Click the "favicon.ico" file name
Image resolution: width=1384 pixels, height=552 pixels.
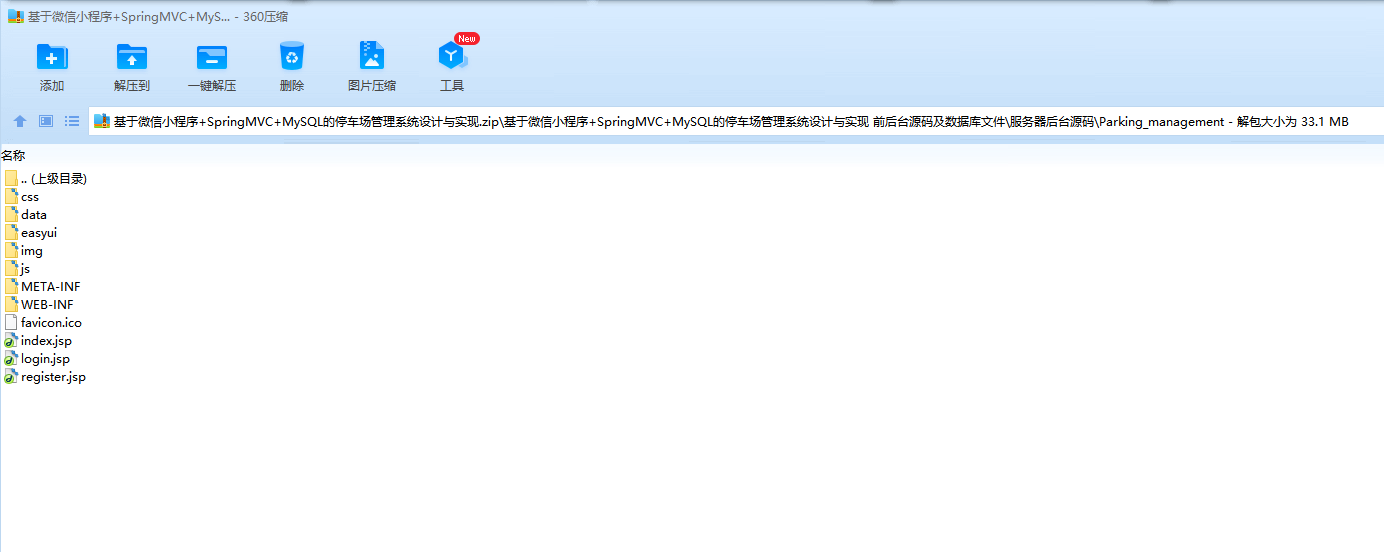(51, 323)
